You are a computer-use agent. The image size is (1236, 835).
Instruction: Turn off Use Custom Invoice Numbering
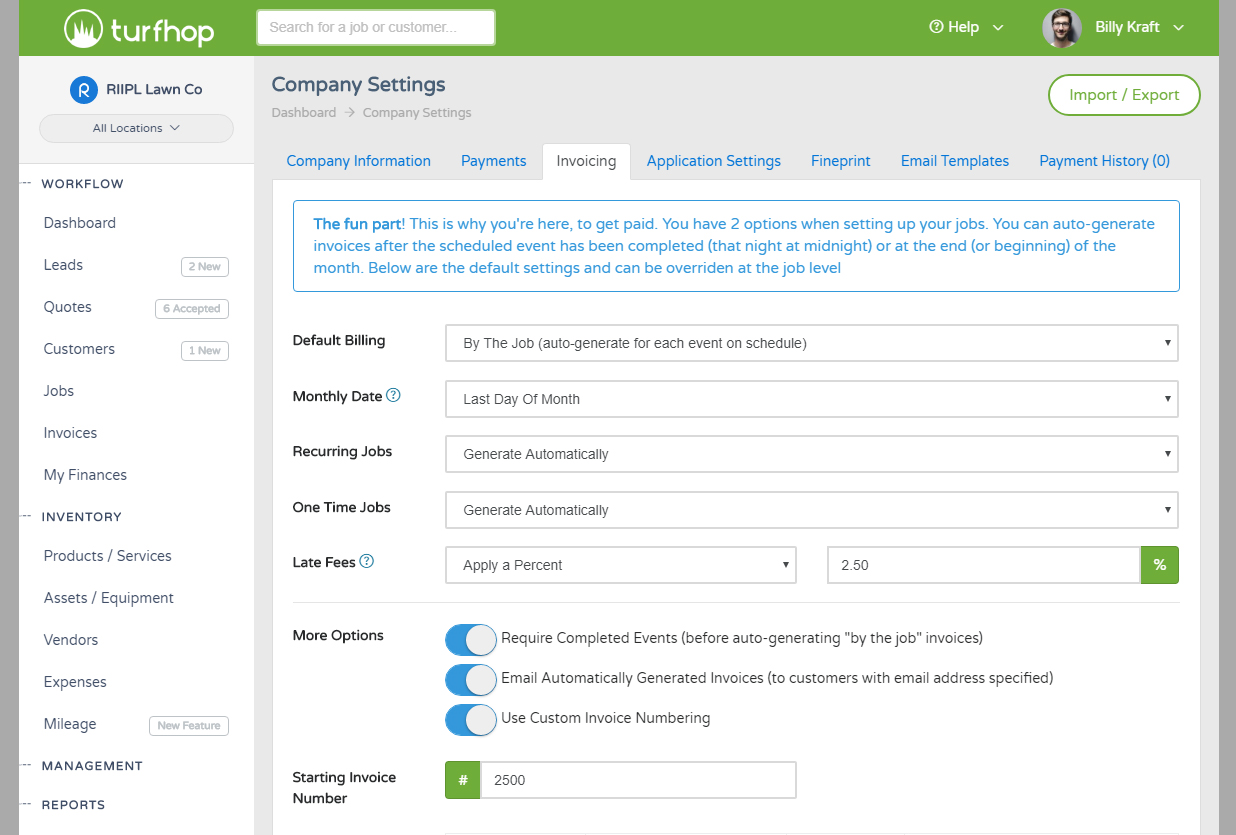tap(470, 719)
